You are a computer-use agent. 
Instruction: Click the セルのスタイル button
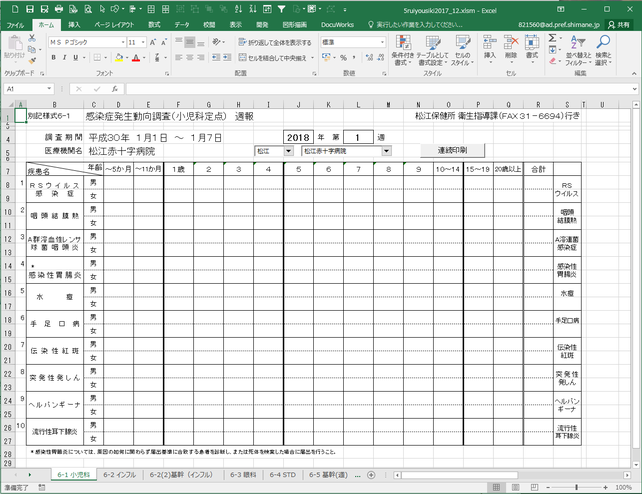point(462,51)
